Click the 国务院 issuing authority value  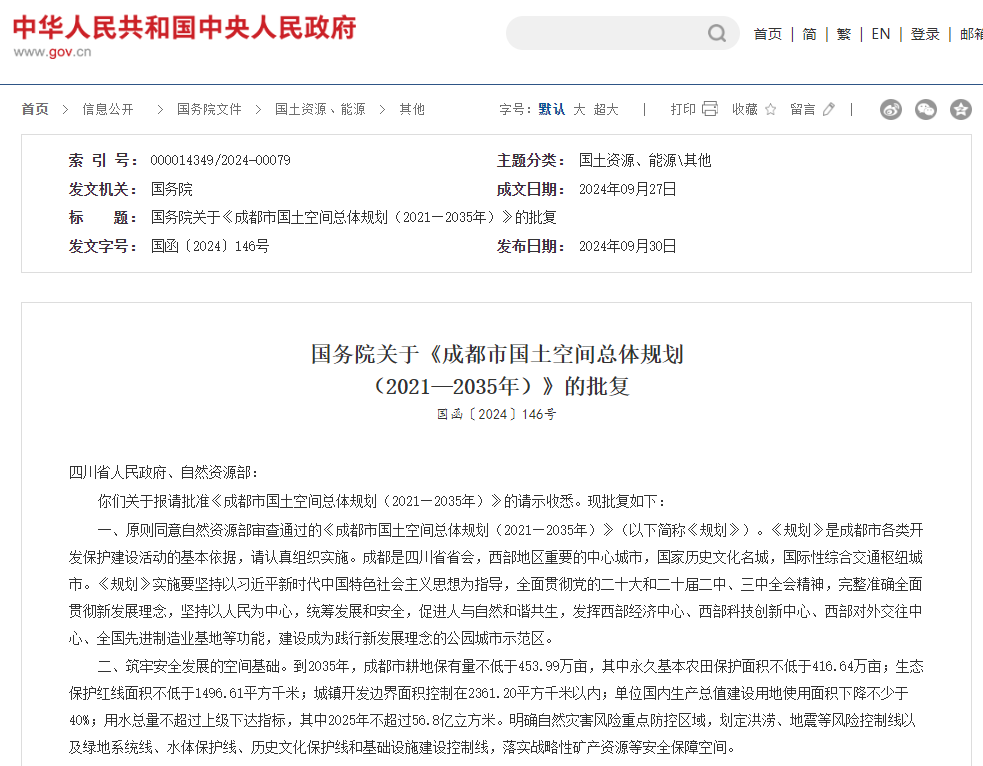172,189
